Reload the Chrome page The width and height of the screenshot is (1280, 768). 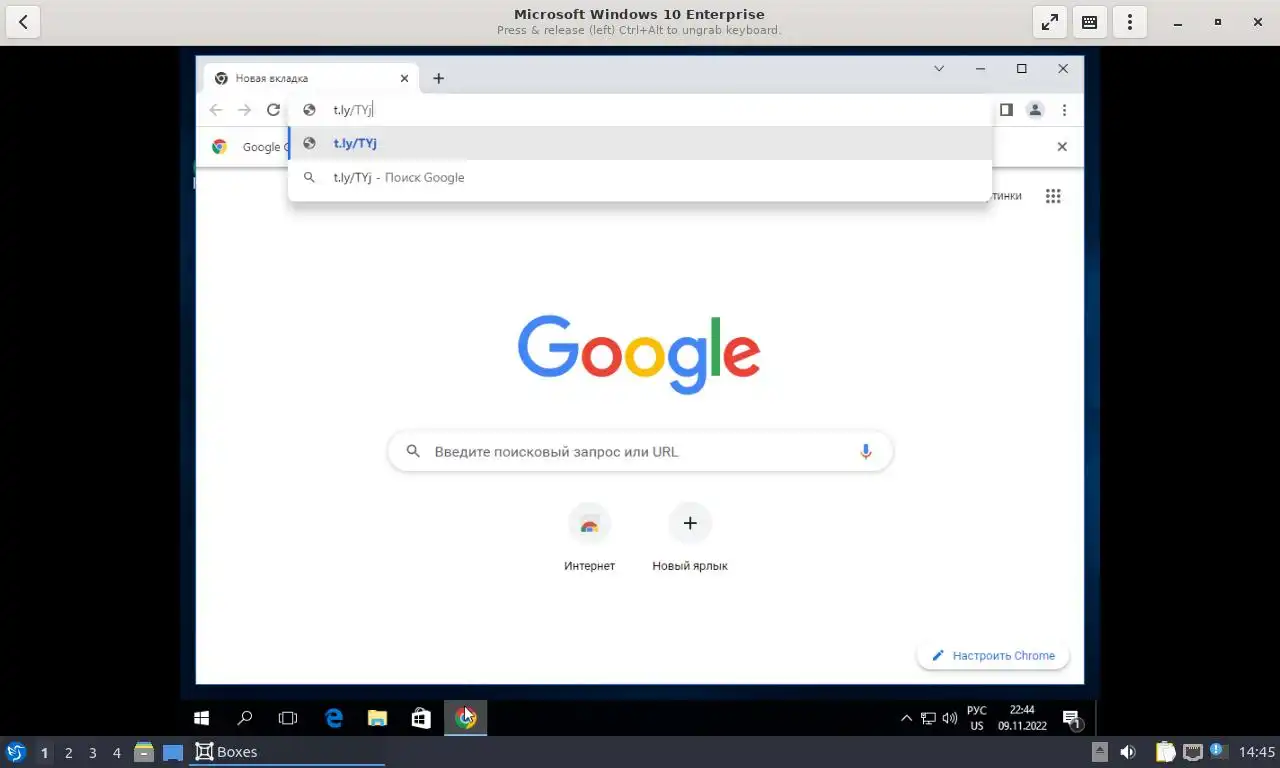[273, 110]
